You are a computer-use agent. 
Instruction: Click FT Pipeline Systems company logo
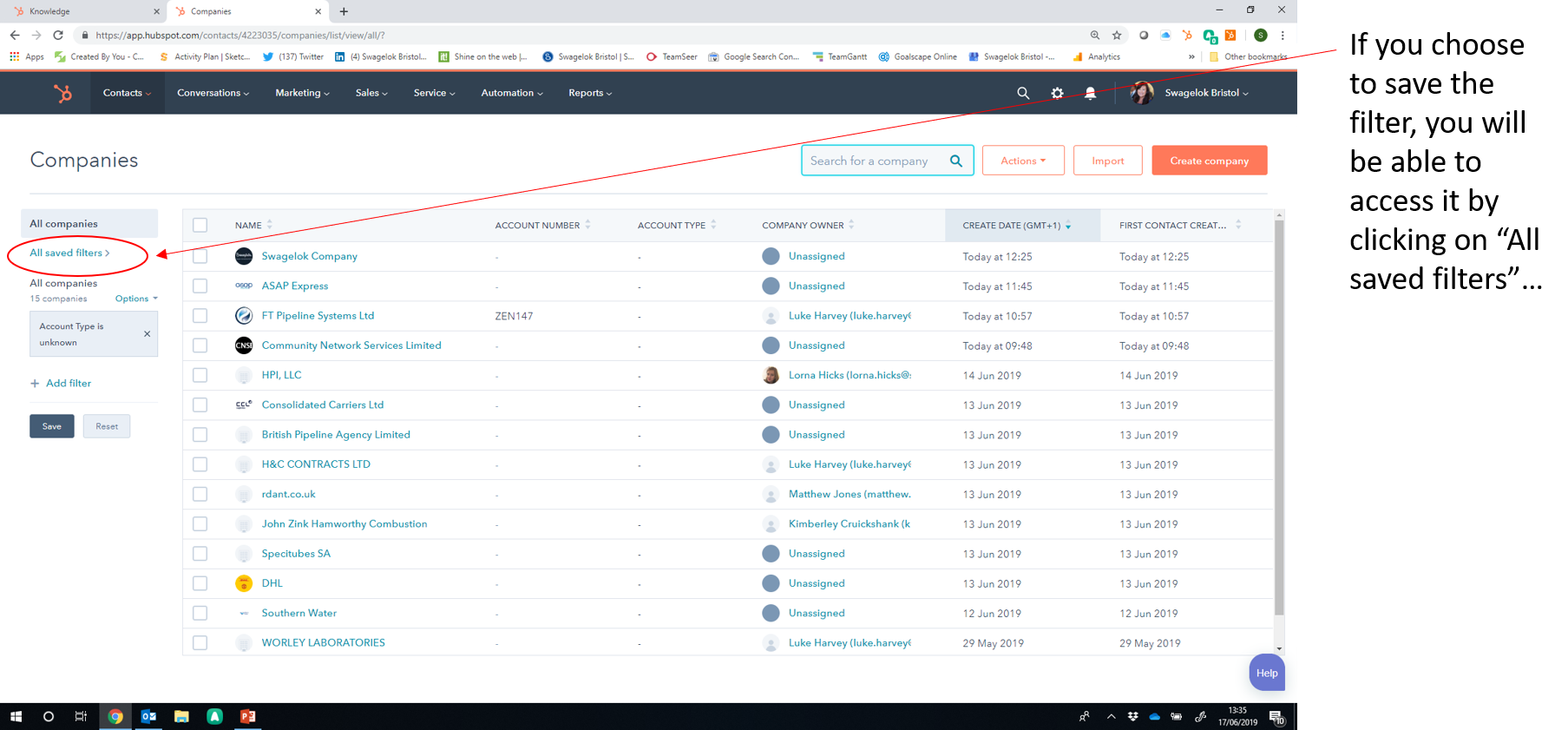244,316
